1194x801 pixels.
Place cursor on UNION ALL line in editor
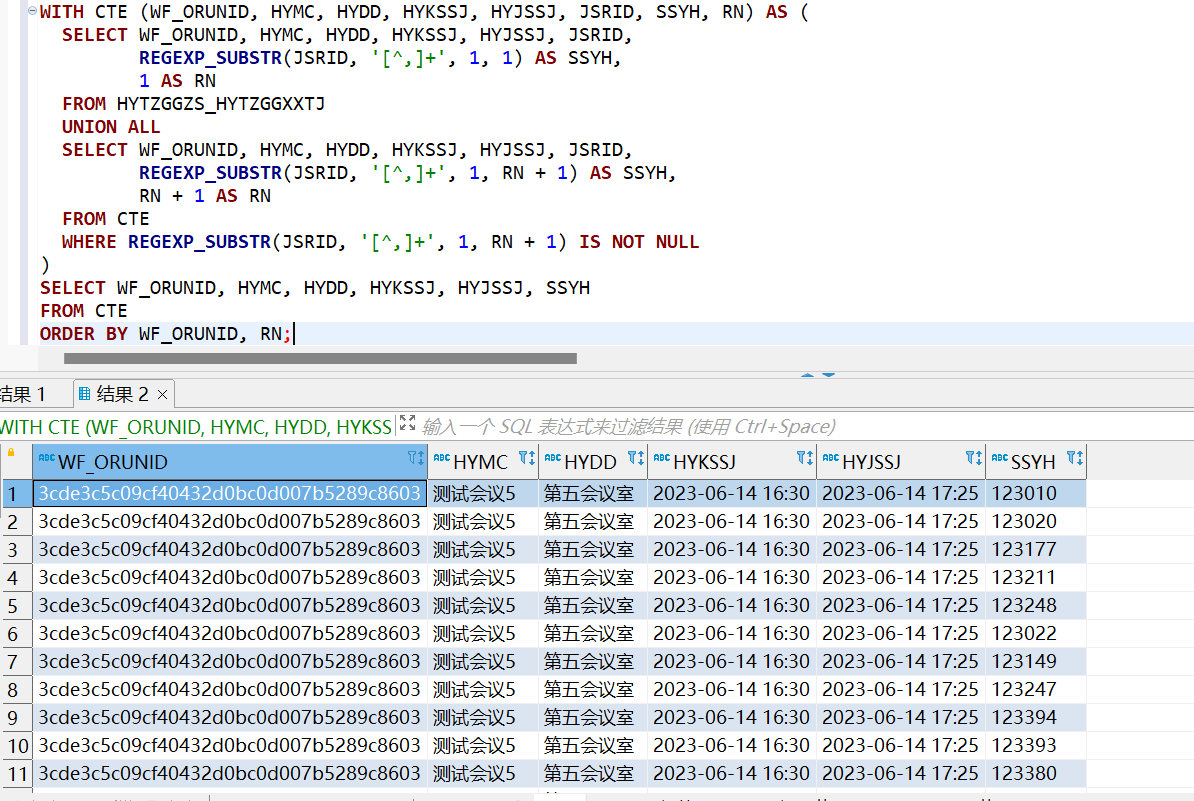click(111, 126)
